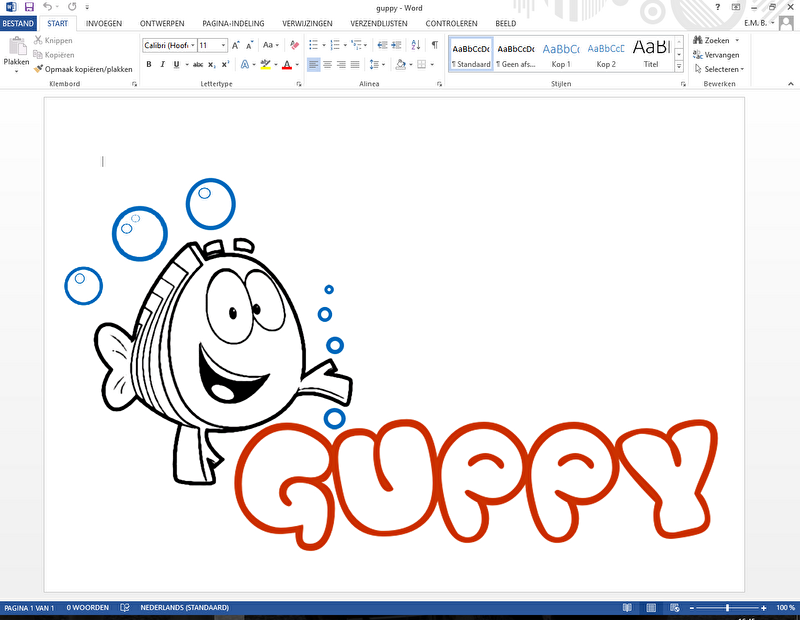Toggle bold formatting
Image resolution: width=800 pixels, height=620 pixels.
pyautogui.click(x=149, y=64)
